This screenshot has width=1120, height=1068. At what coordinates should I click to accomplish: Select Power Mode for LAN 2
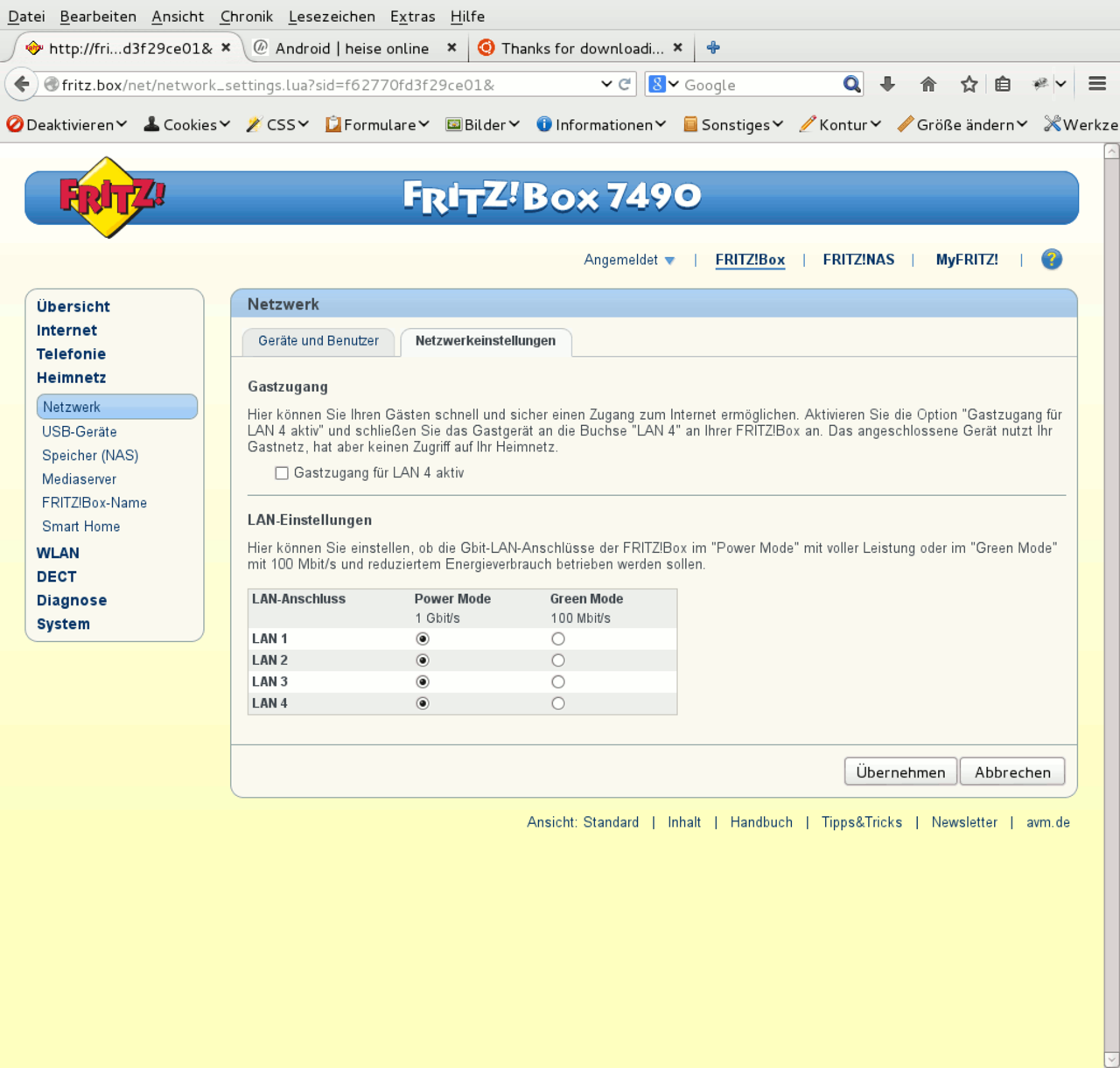423,660
